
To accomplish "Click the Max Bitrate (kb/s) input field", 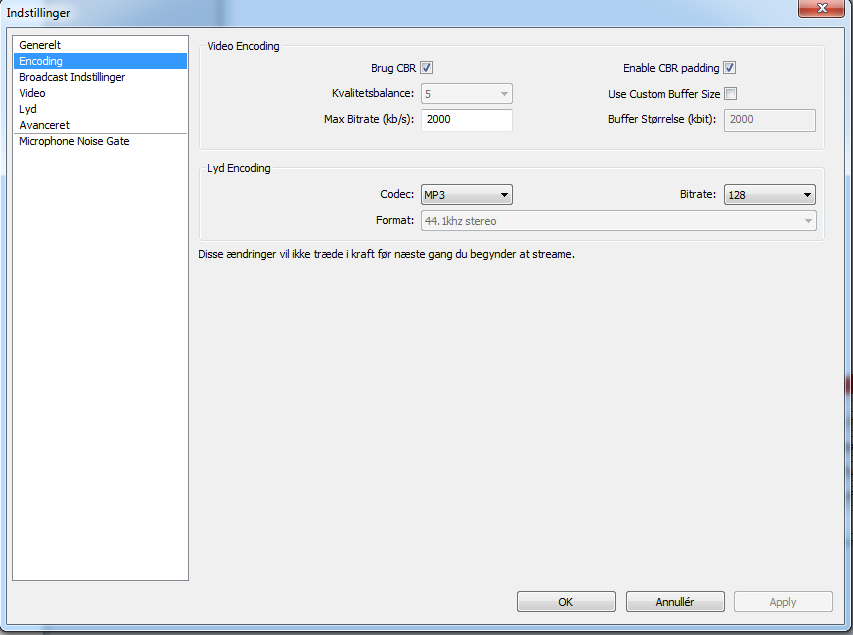I will 466,121.
